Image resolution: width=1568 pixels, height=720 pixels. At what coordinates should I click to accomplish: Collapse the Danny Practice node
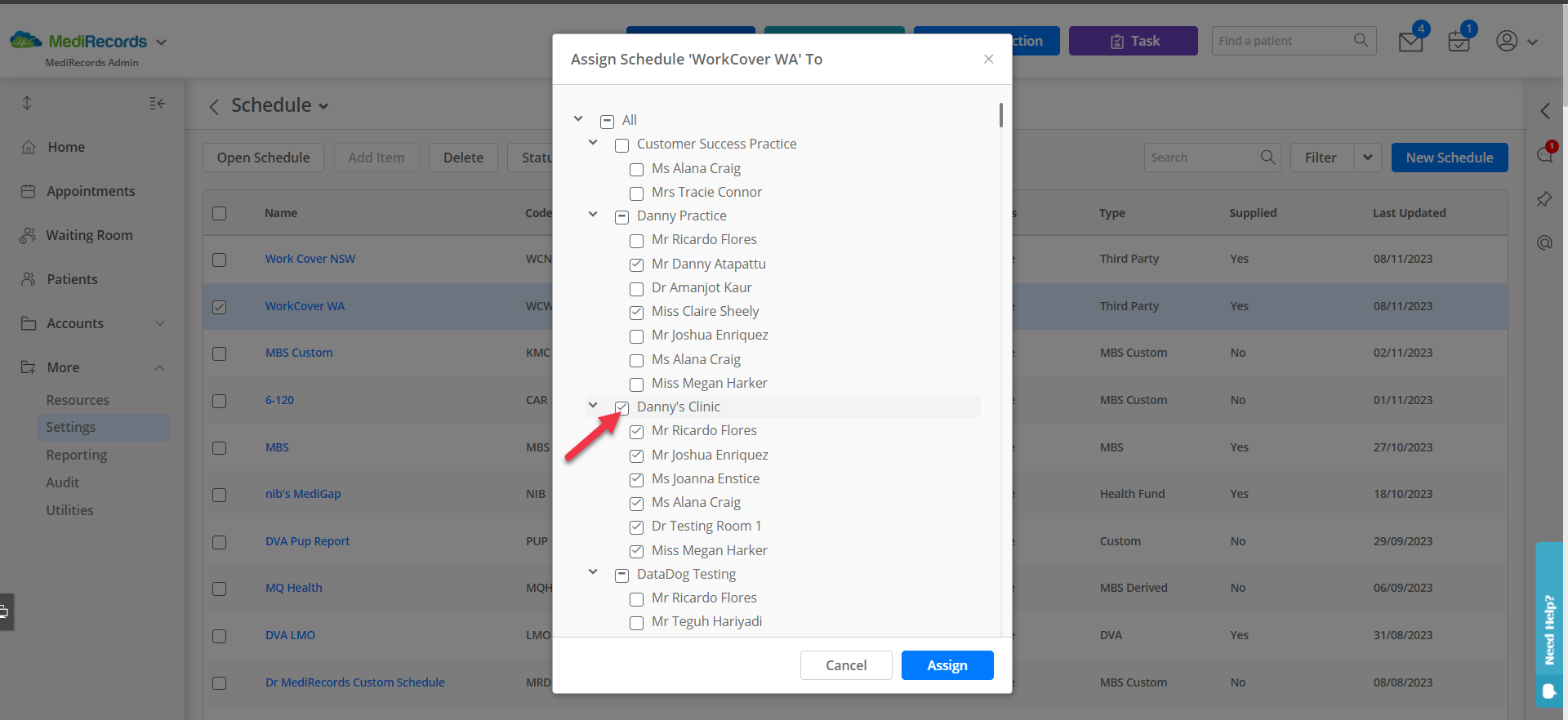pyautogui.click(x=593, y=215)
